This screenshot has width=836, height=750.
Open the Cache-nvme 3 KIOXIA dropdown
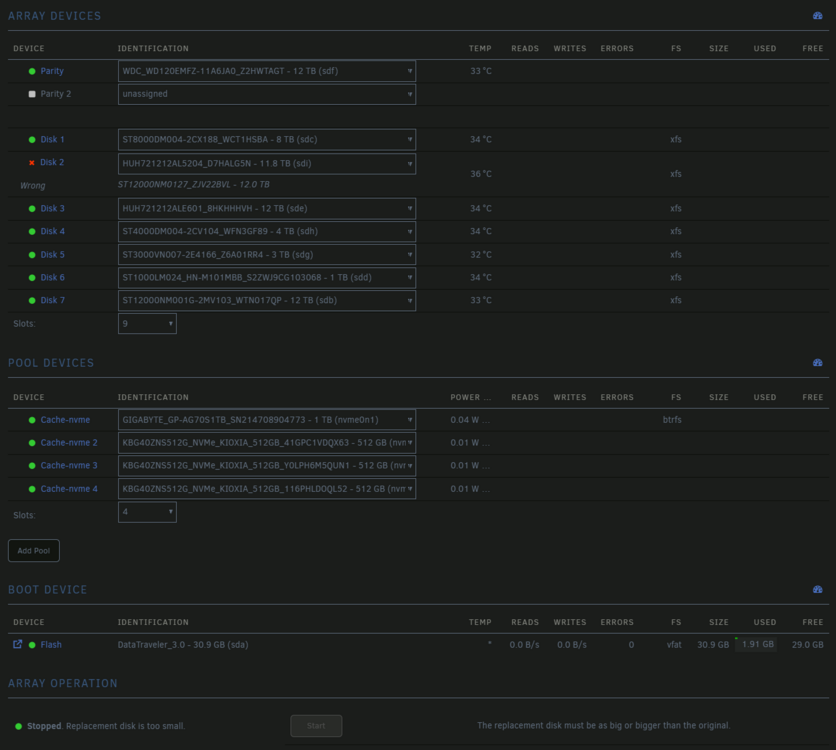point(267,466)
